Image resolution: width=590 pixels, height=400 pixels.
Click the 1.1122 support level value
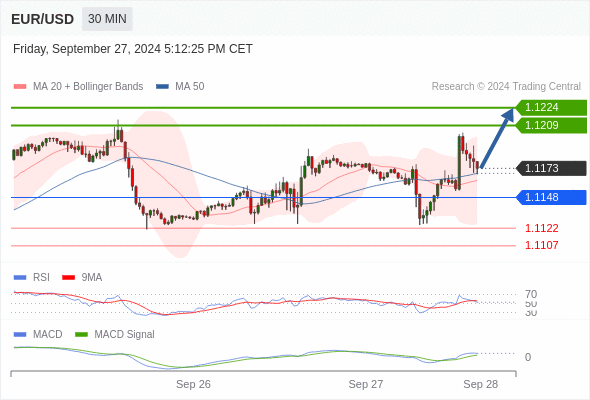(x=541, y=228)
